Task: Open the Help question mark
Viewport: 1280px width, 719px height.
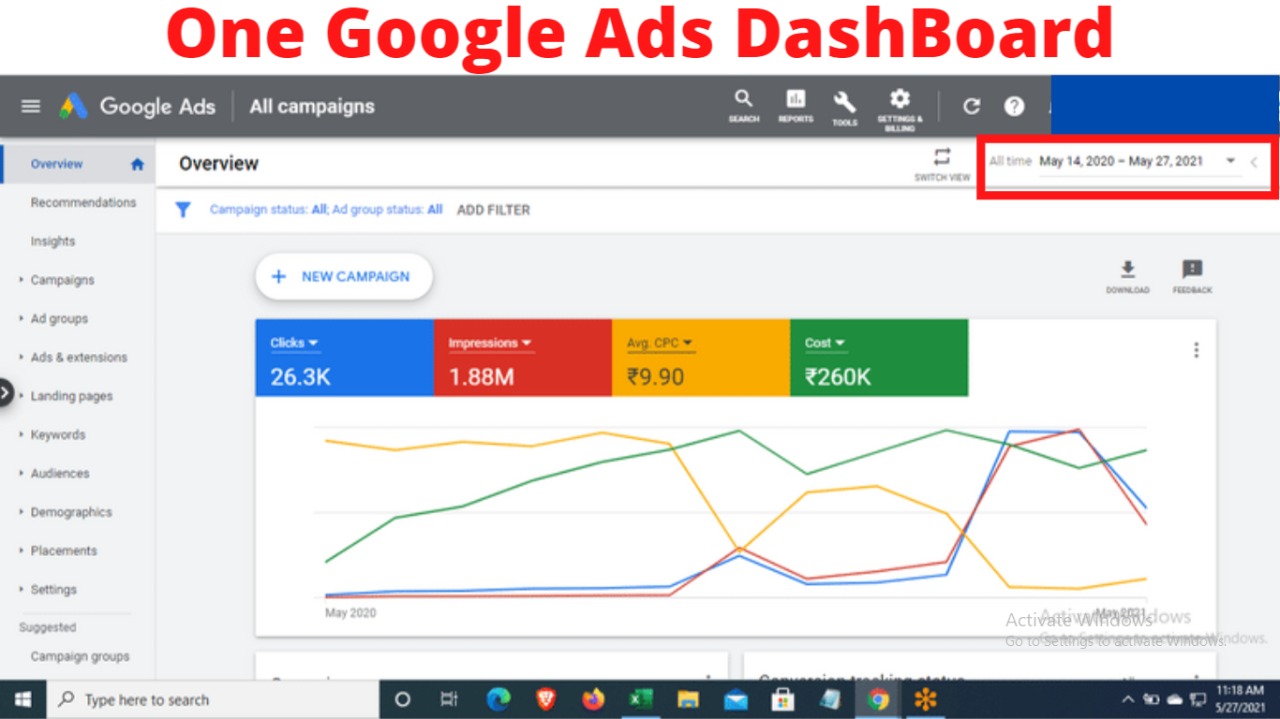Action: (1014, 106)
